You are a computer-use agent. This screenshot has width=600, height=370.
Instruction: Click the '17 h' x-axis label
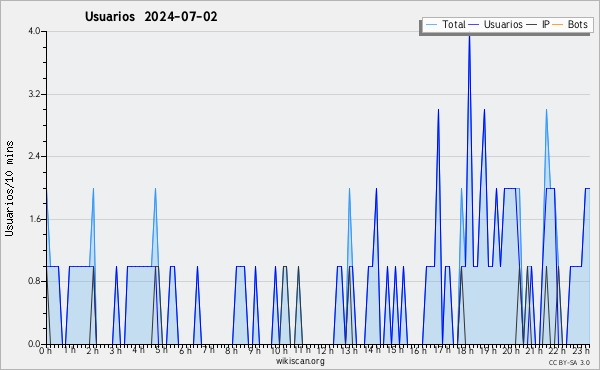pyautogui.click(x=442, y=350)
